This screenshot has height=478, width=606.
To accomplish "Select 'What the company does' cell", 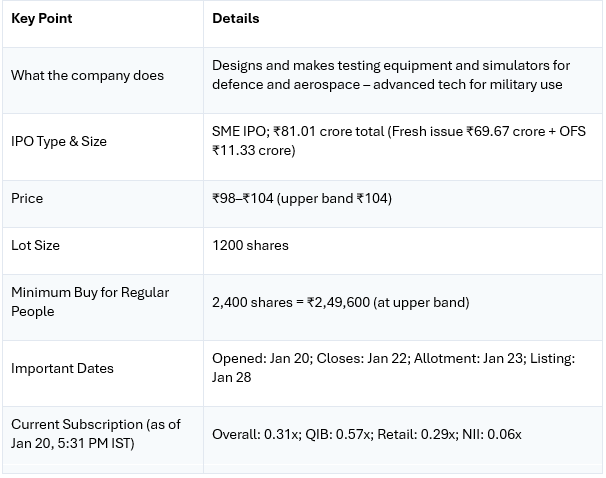I will 87,75.
